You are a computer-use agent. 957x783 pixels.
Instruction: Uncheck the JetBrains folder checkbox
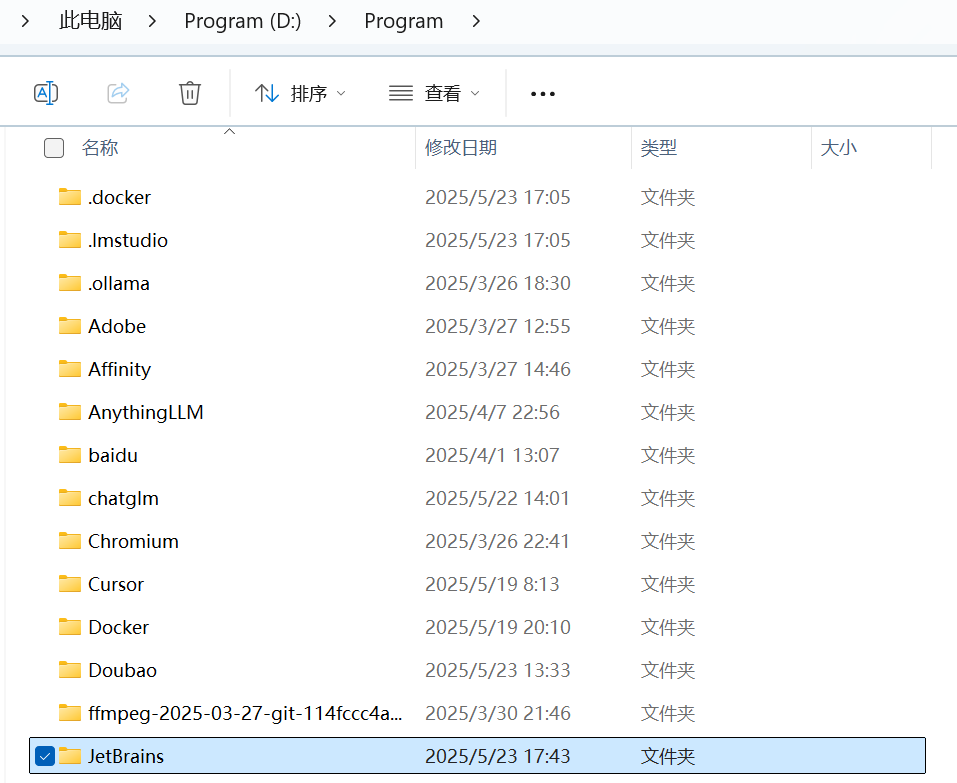tap(45, 756)
